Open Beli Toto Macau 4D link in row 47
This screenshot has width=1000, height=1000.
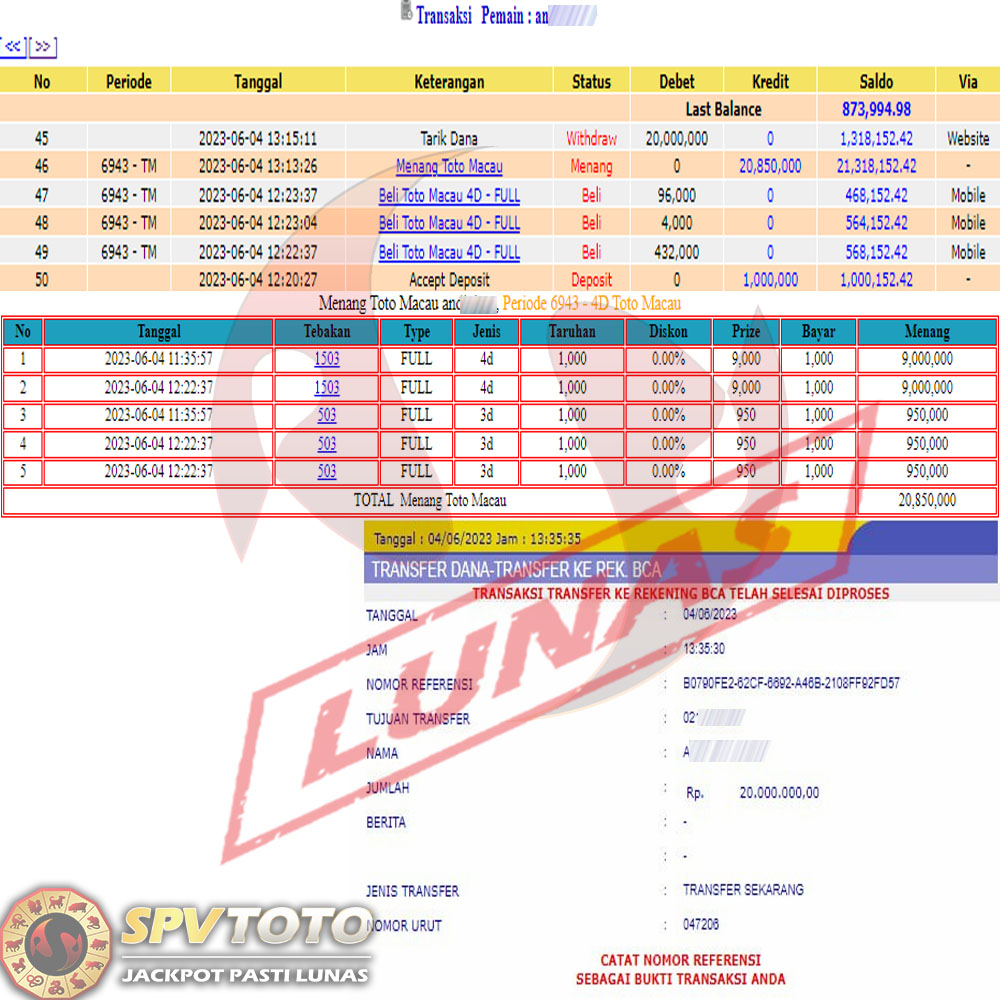coord(449,195)
